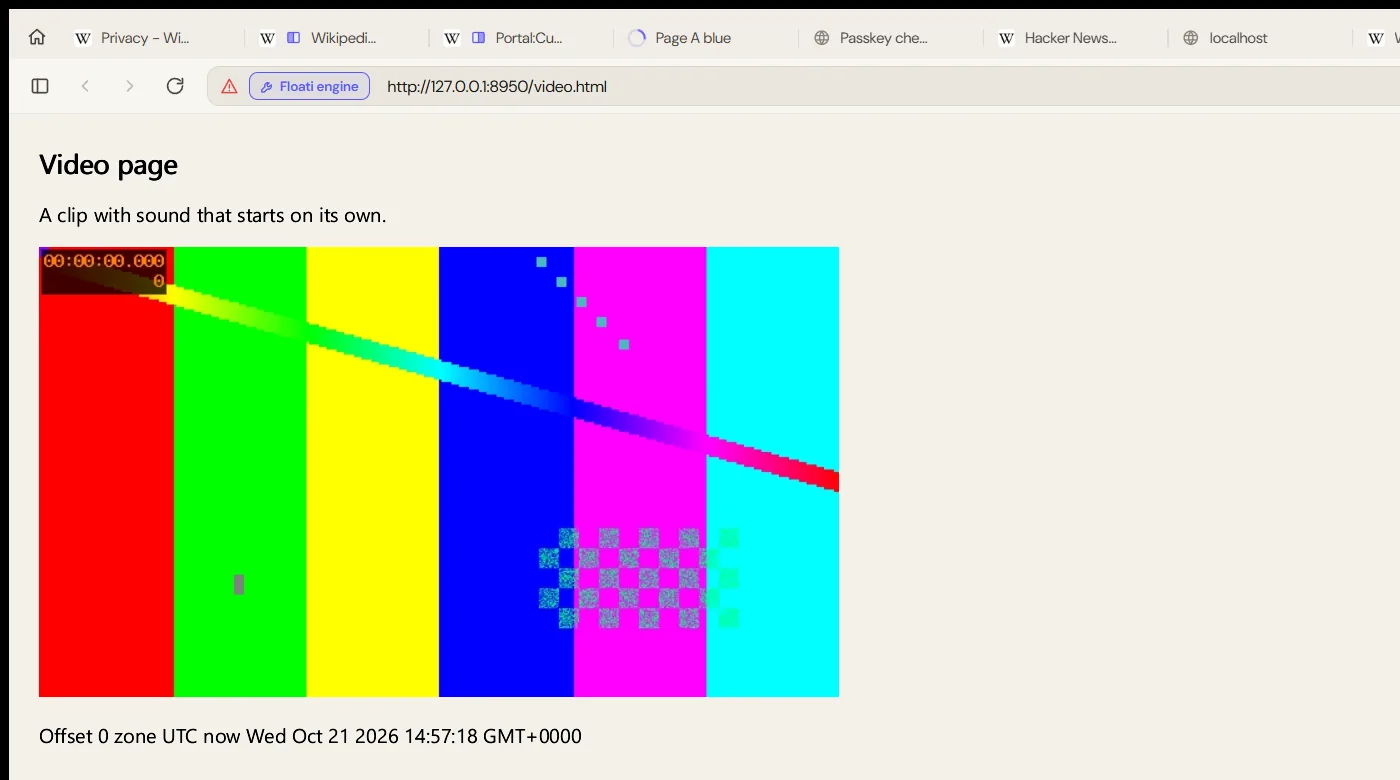This screenshot has width=1400, height=780.
Task: Click the Home icon in tab bar
Action: tap(37, 38)
